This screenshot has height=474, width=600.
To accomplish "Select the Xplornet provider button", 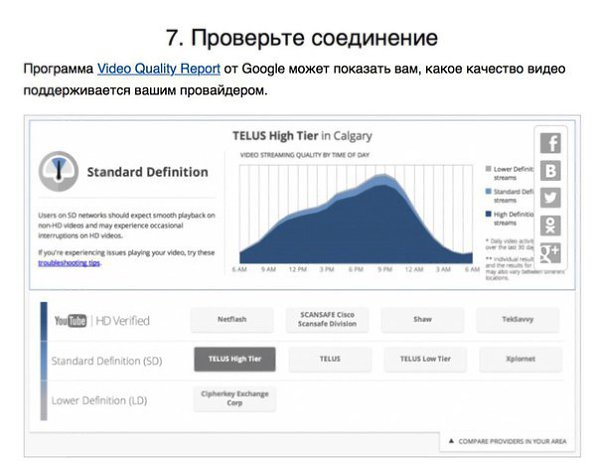I will click(520, 359).
